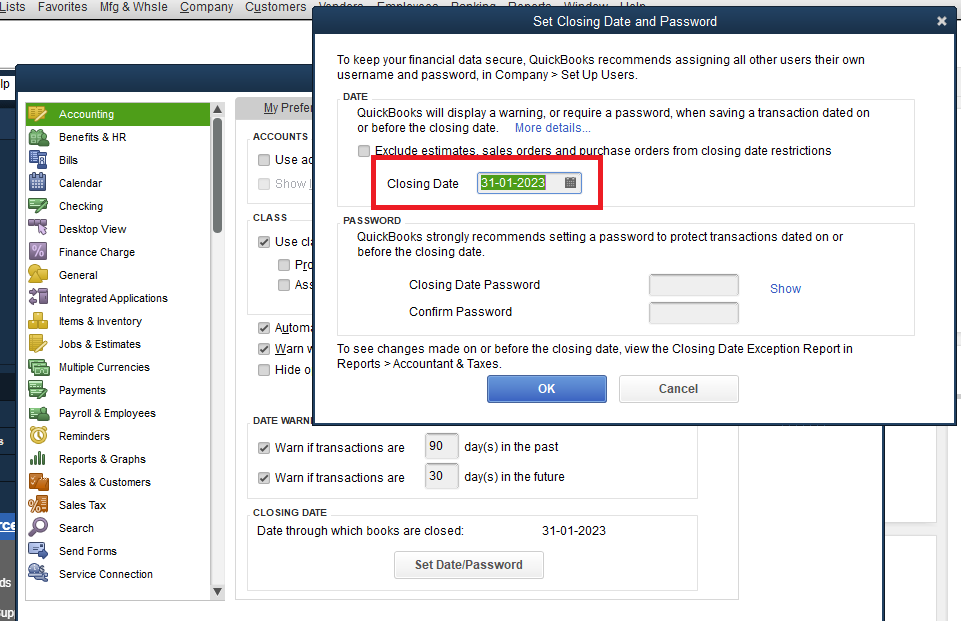Click the Multiple Currencies icon

39,367
